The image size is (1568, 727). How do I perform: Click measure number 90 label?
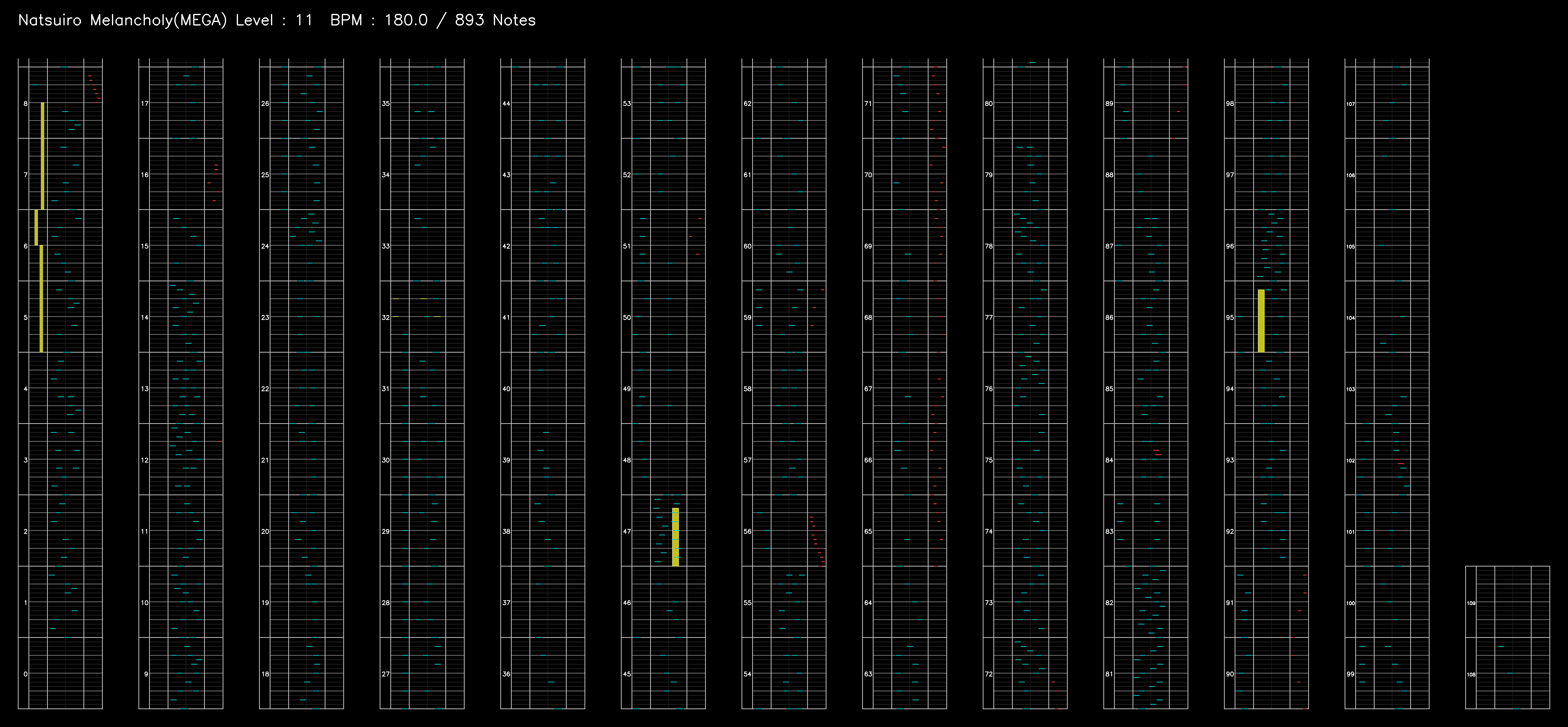[x=1230, y=674]
